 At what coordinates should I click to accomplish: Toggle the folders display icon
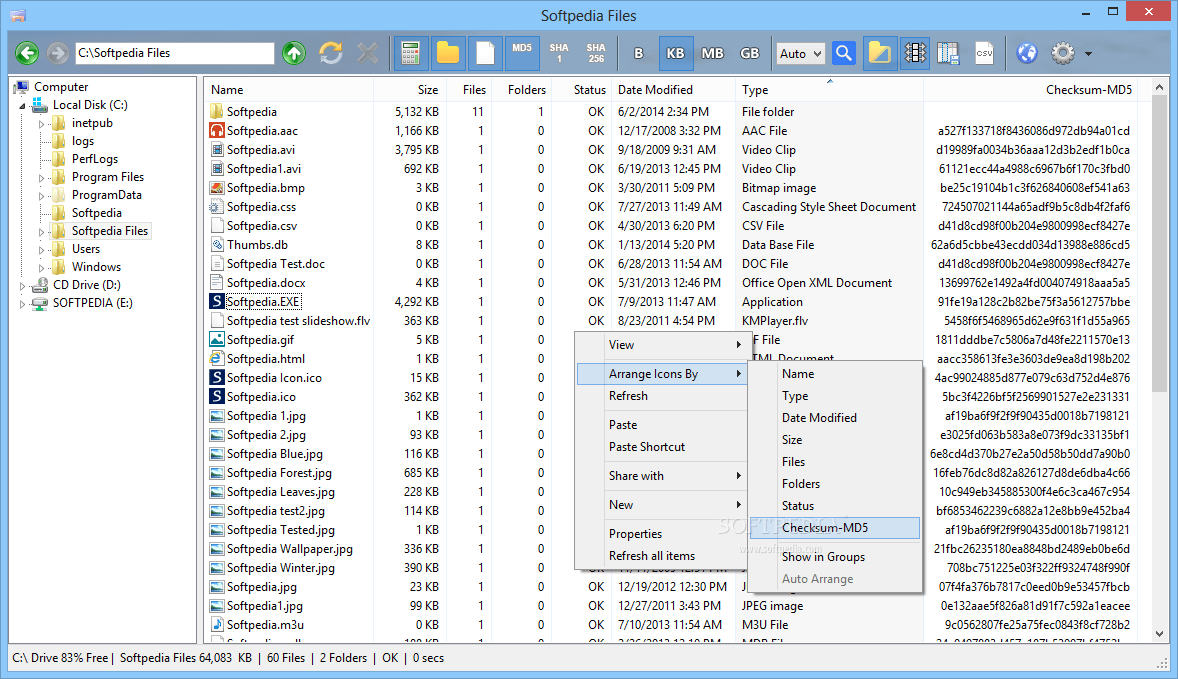448,53
